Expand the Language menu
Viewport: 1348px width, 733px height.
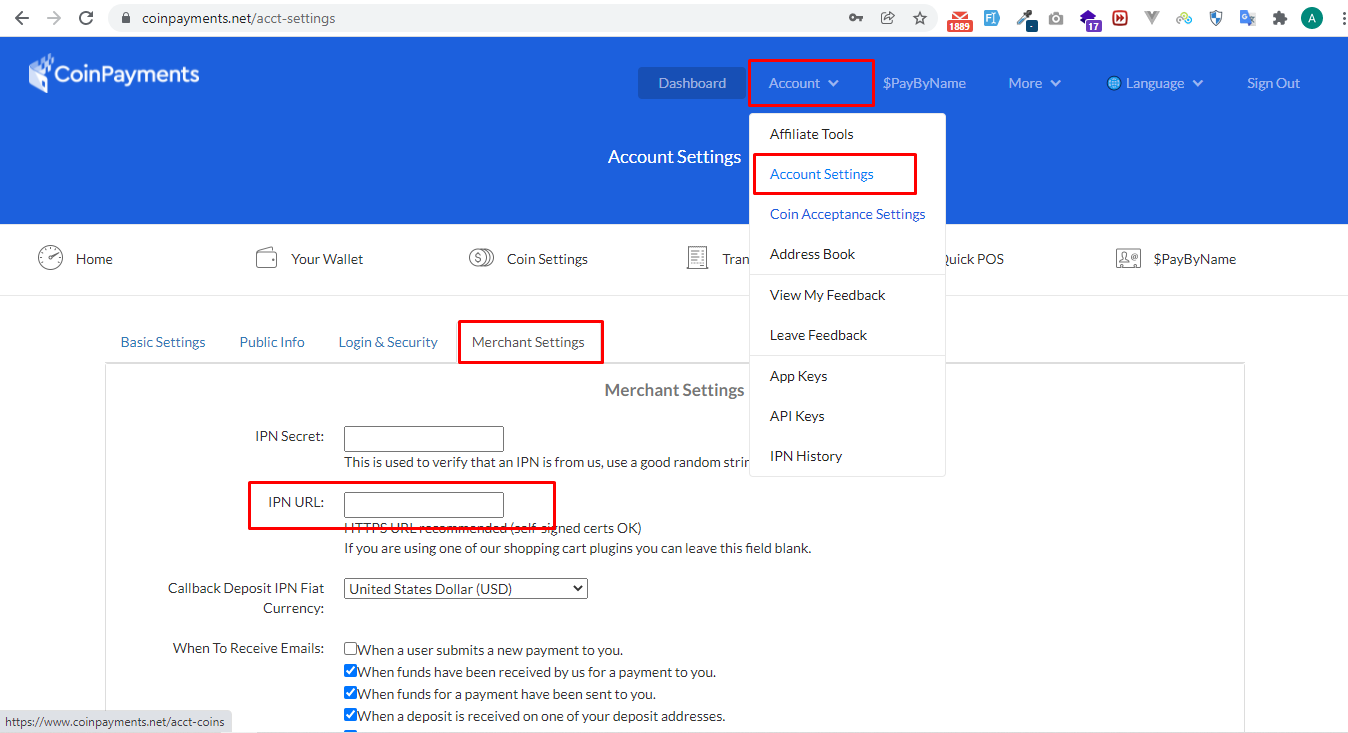1155,83
